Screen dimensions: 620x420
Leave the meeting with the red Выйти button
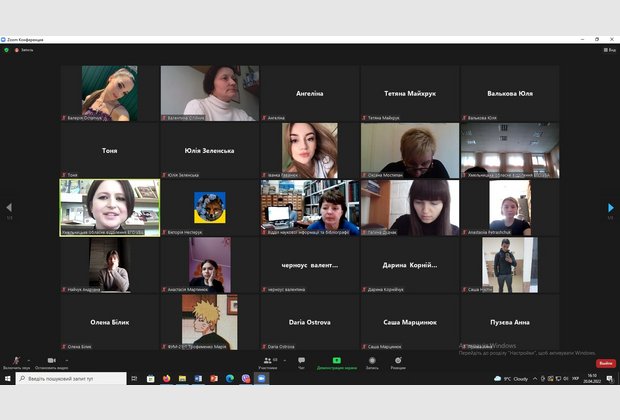[606, 363]
